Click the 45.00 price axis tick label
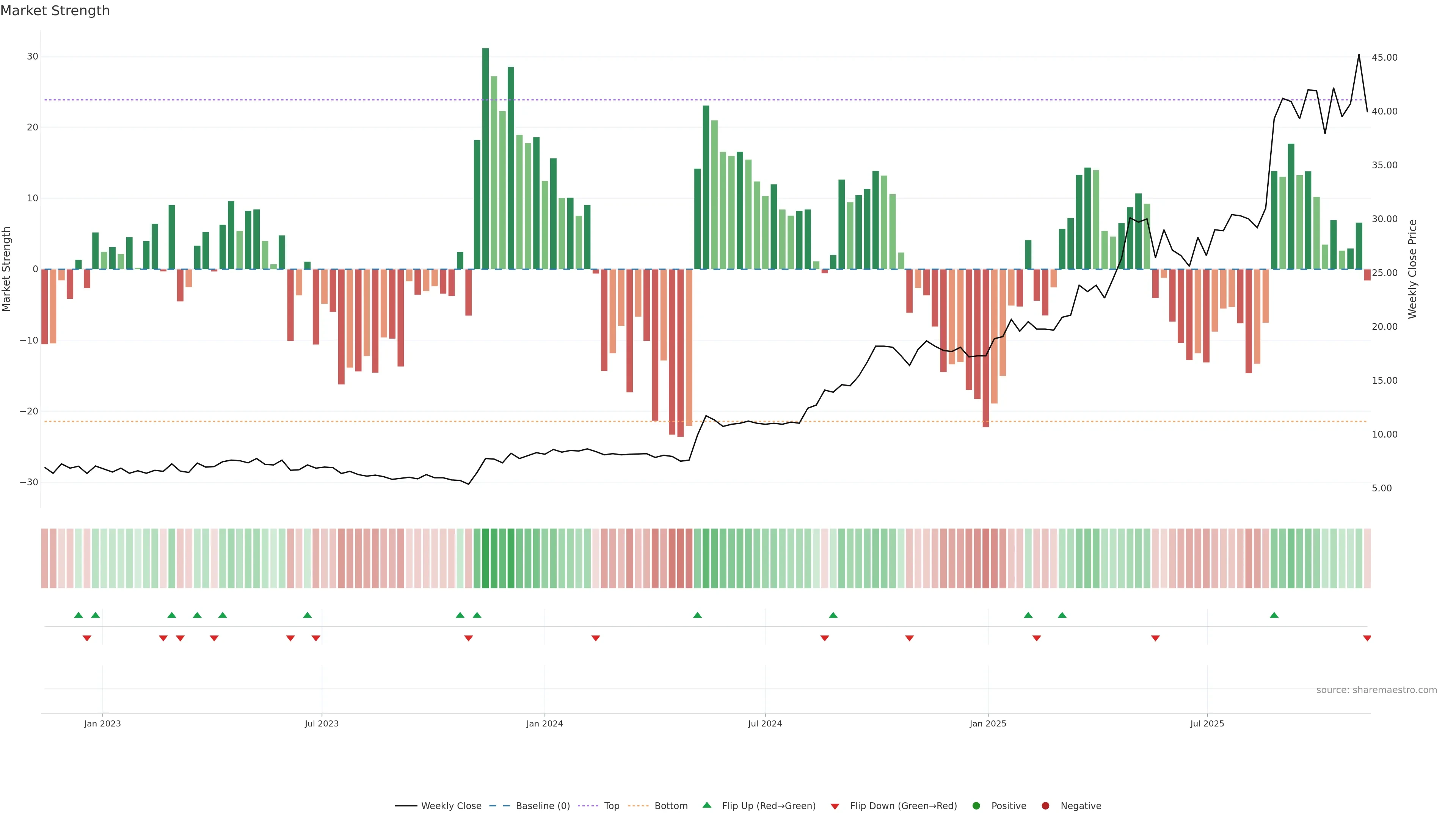 pos(1384,58)
